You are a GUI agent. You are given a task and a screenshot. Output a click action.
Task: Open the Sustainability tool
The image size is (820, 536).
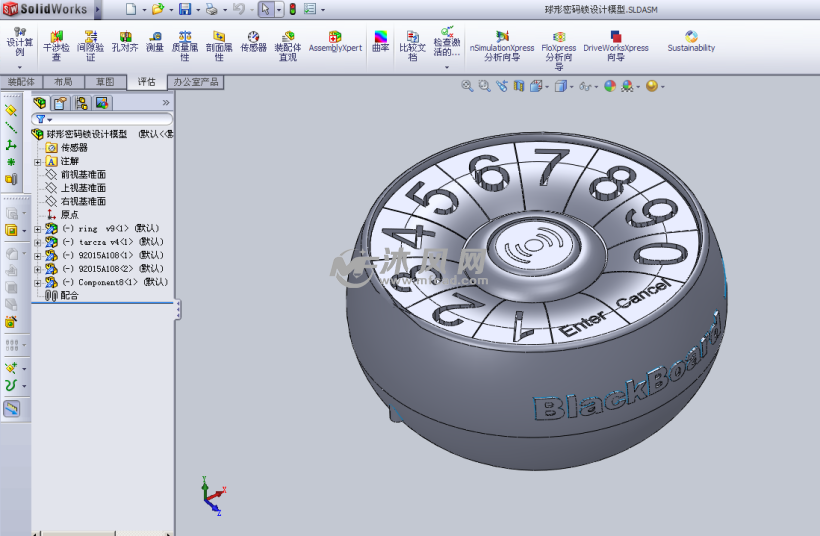691,42
